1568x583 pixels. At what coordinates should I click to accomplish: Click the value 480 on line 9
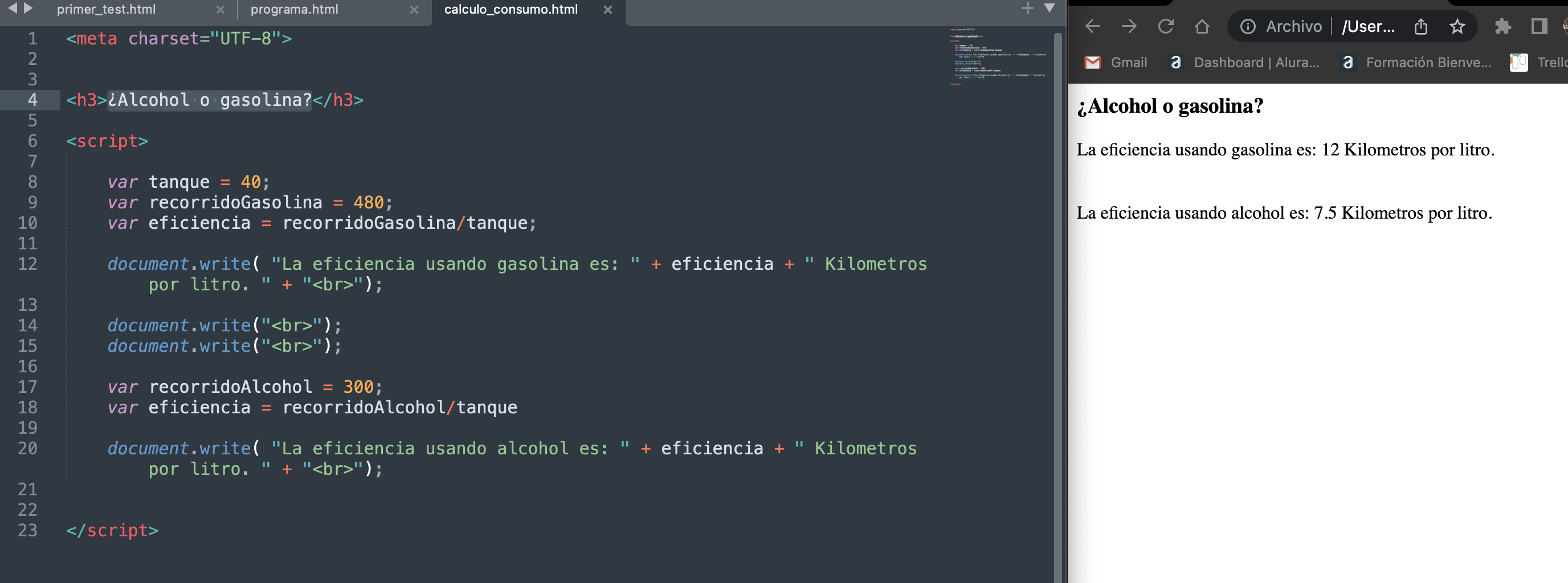[x=369, y=203]
